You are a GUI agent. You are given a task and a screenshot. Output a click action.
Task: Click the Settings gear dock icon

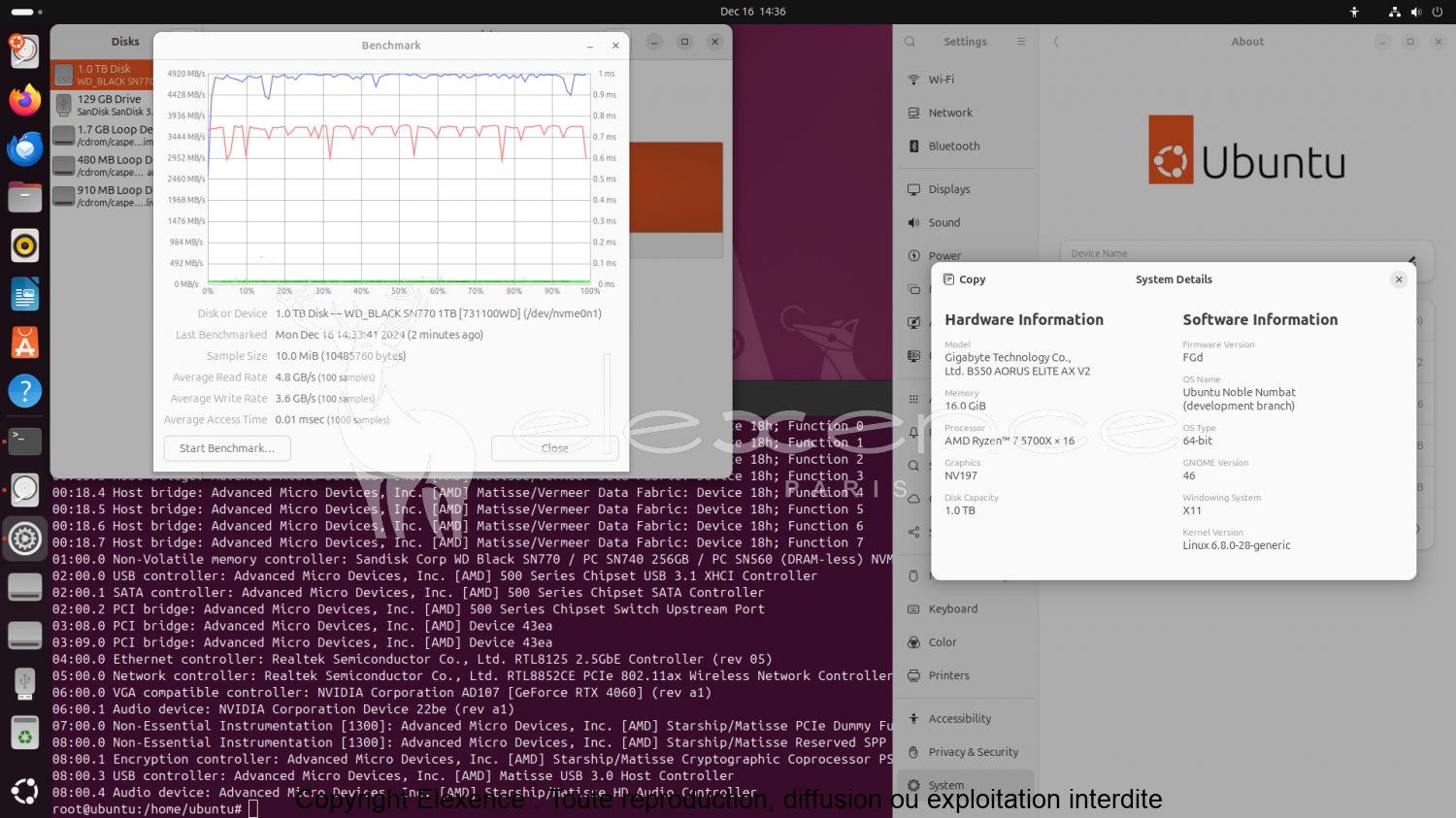(25, 538)
